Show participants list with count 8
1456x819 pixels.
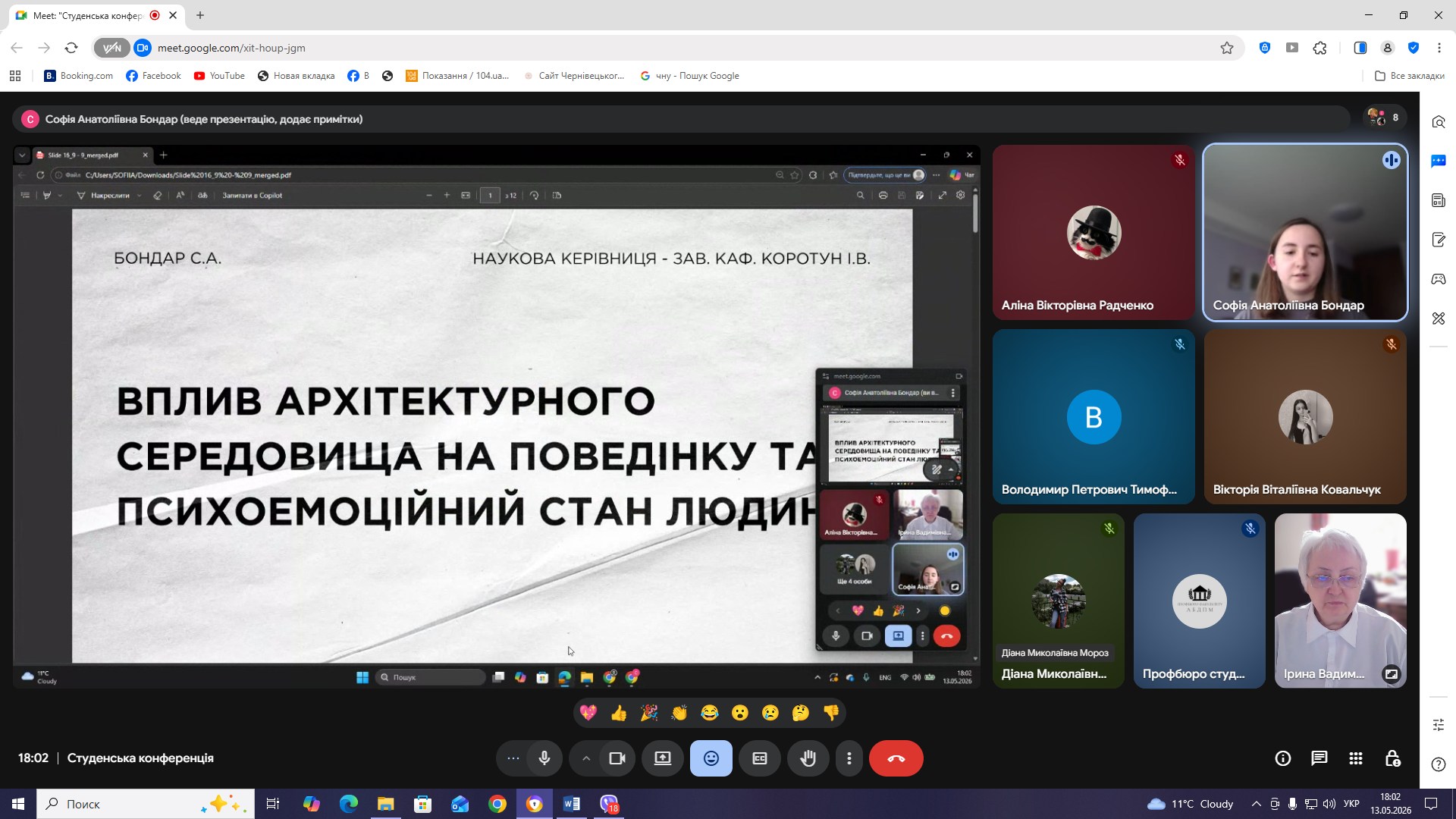[x=1384, y=118]
